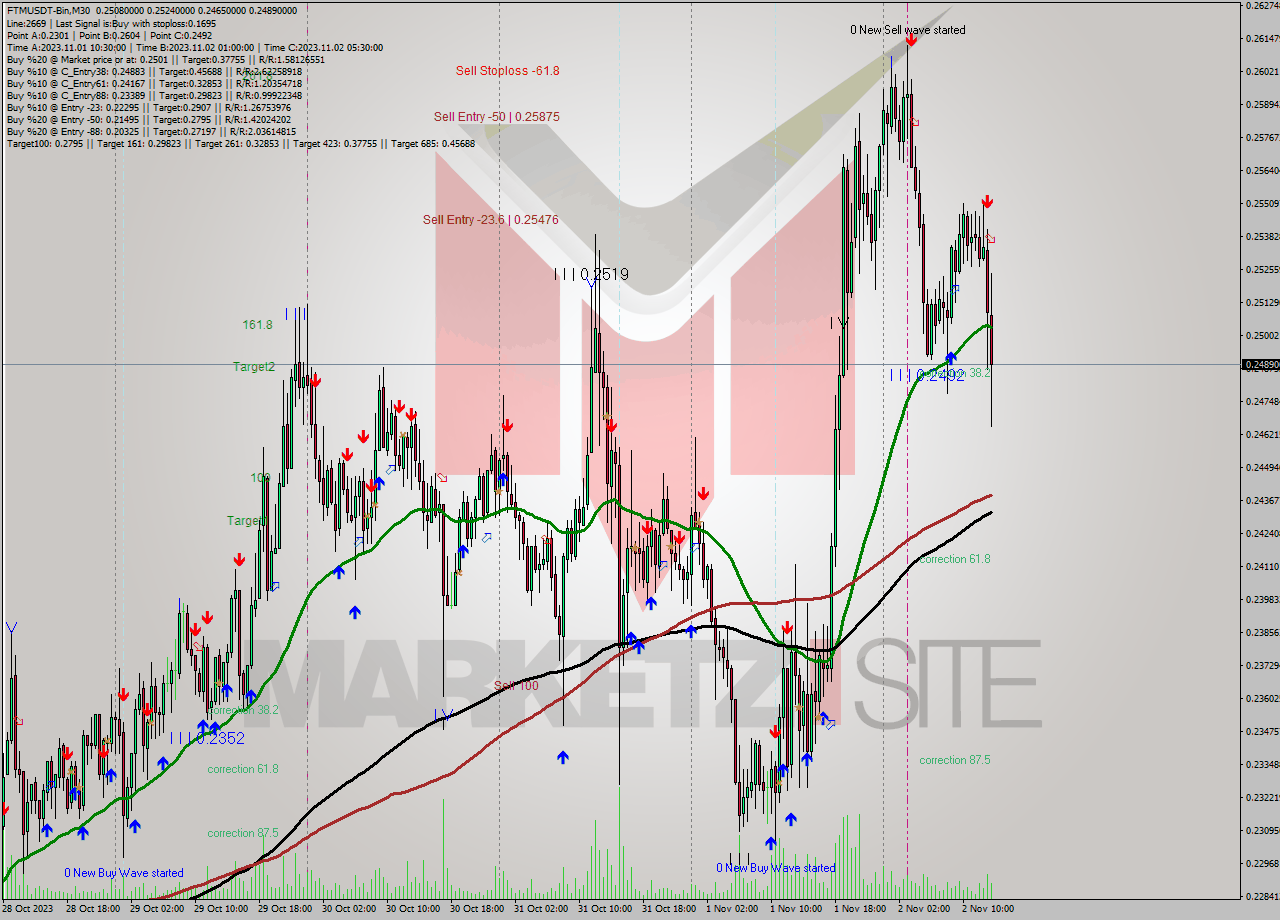
Task: Click price axis value 0.24367
Action: pos(1261,501)
